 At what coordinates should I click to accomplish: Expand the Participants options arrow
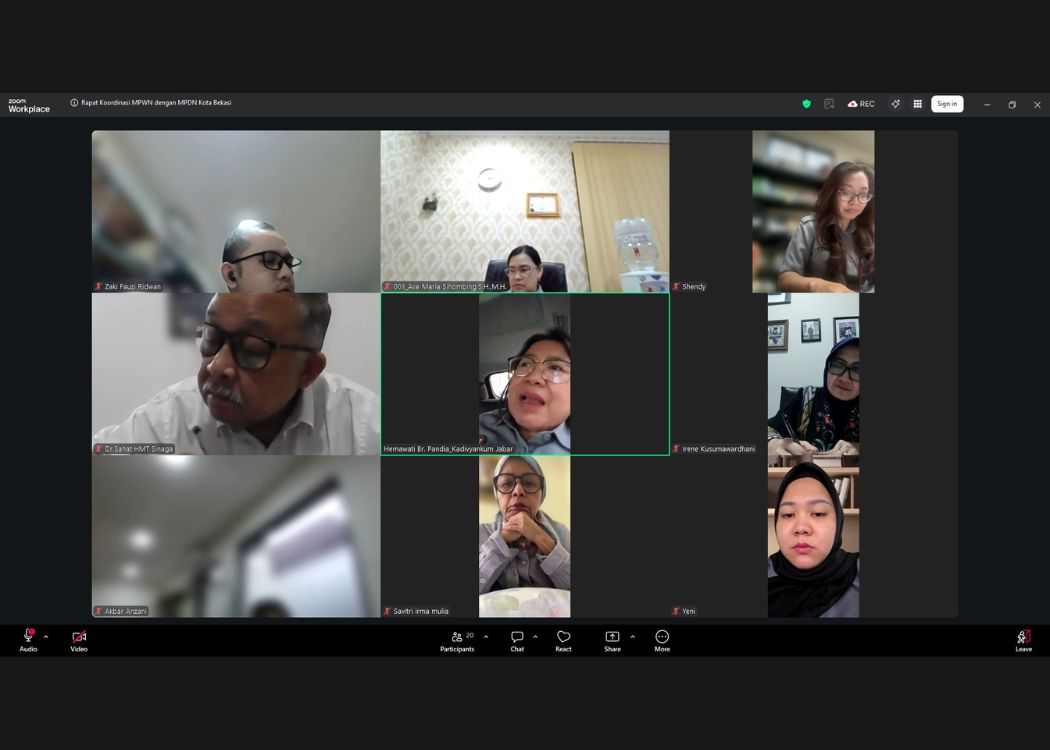pyautogui.click(x=486, y=637)
